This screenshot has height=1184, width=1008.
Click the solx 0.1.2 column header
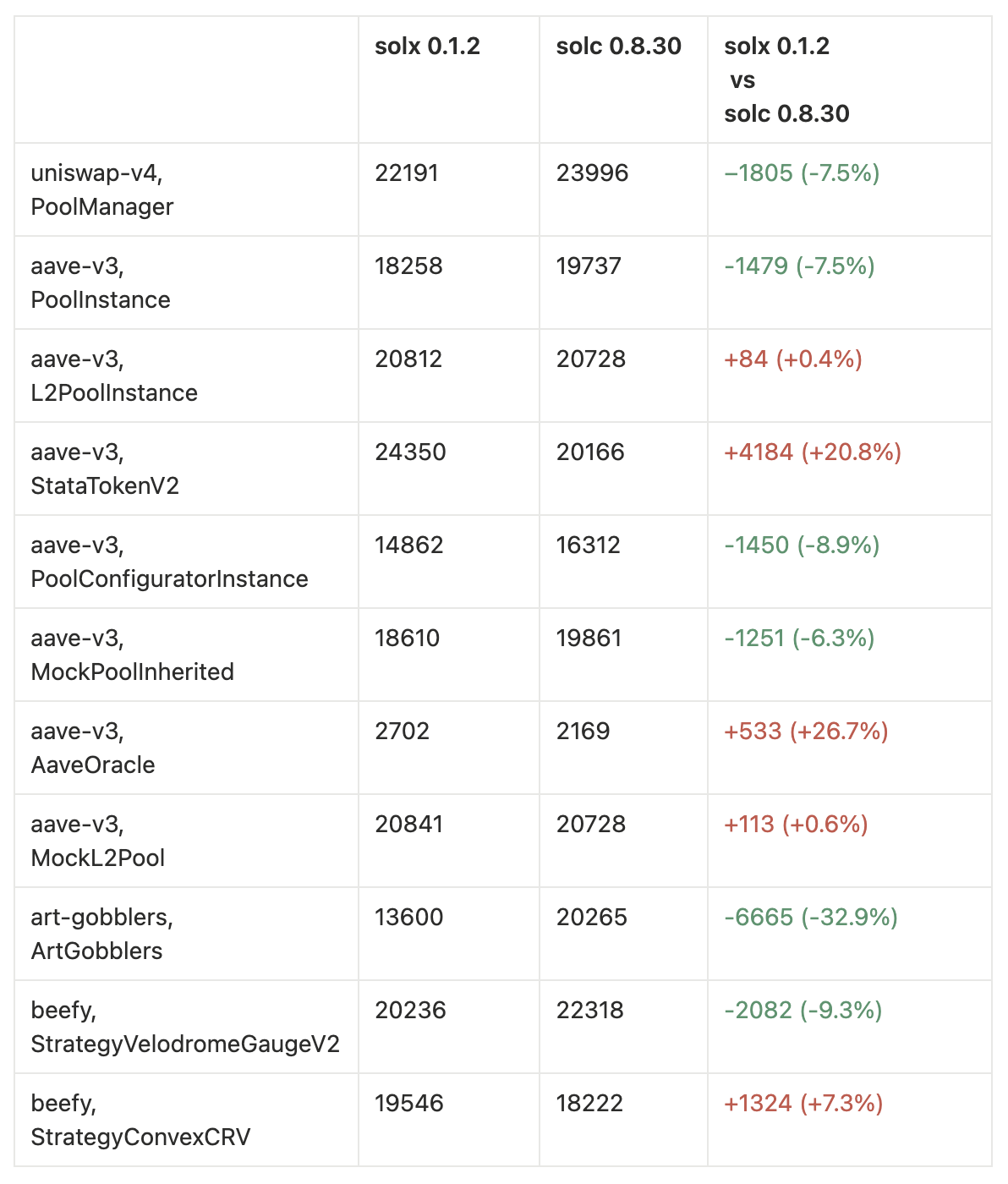(427, 47)
